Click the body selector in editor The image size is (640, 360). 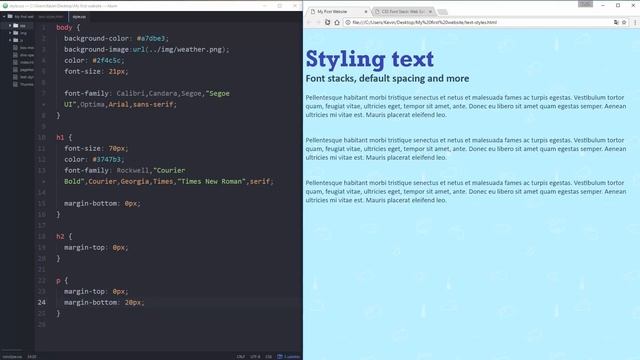[64, 27]
